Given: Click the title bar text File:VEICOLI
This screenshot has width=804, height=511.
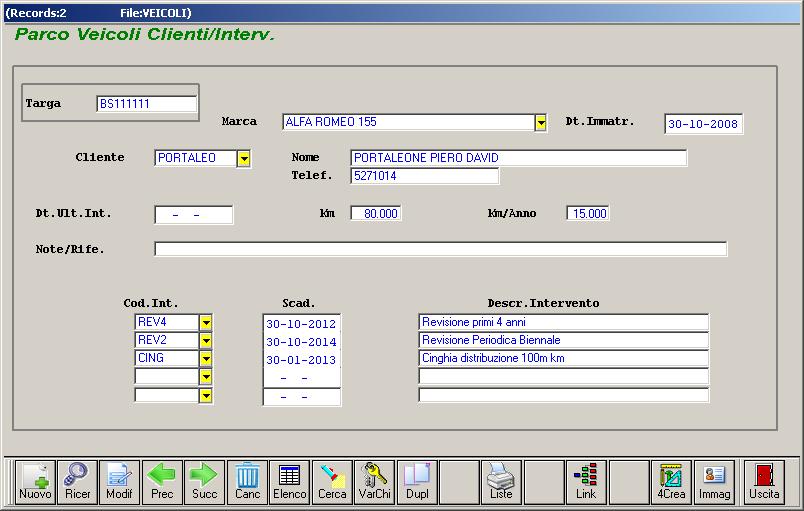Looking at the screenshot, I should [x=155, y=13].
